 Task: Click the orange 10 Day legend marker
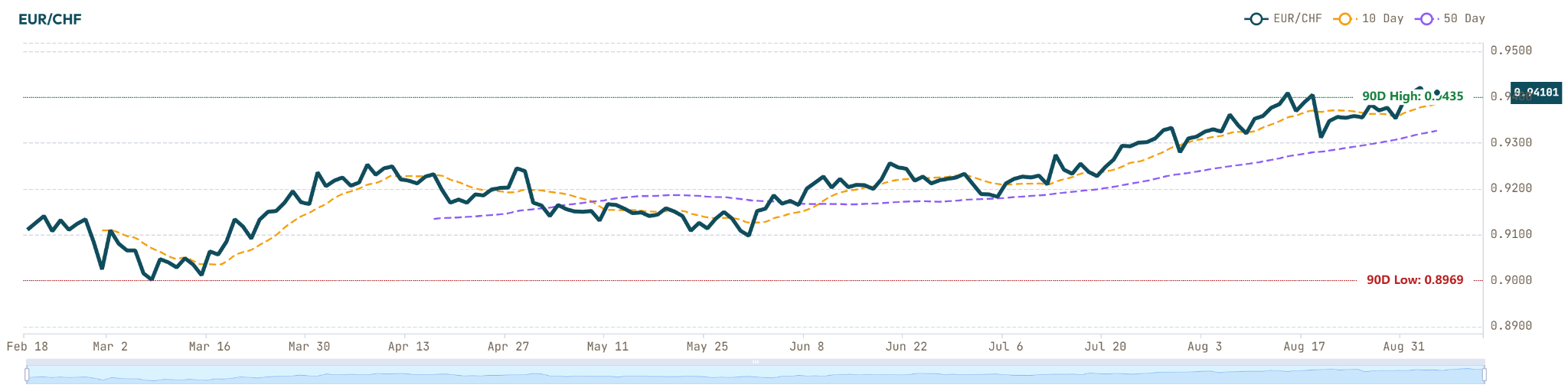(1344, 19)
